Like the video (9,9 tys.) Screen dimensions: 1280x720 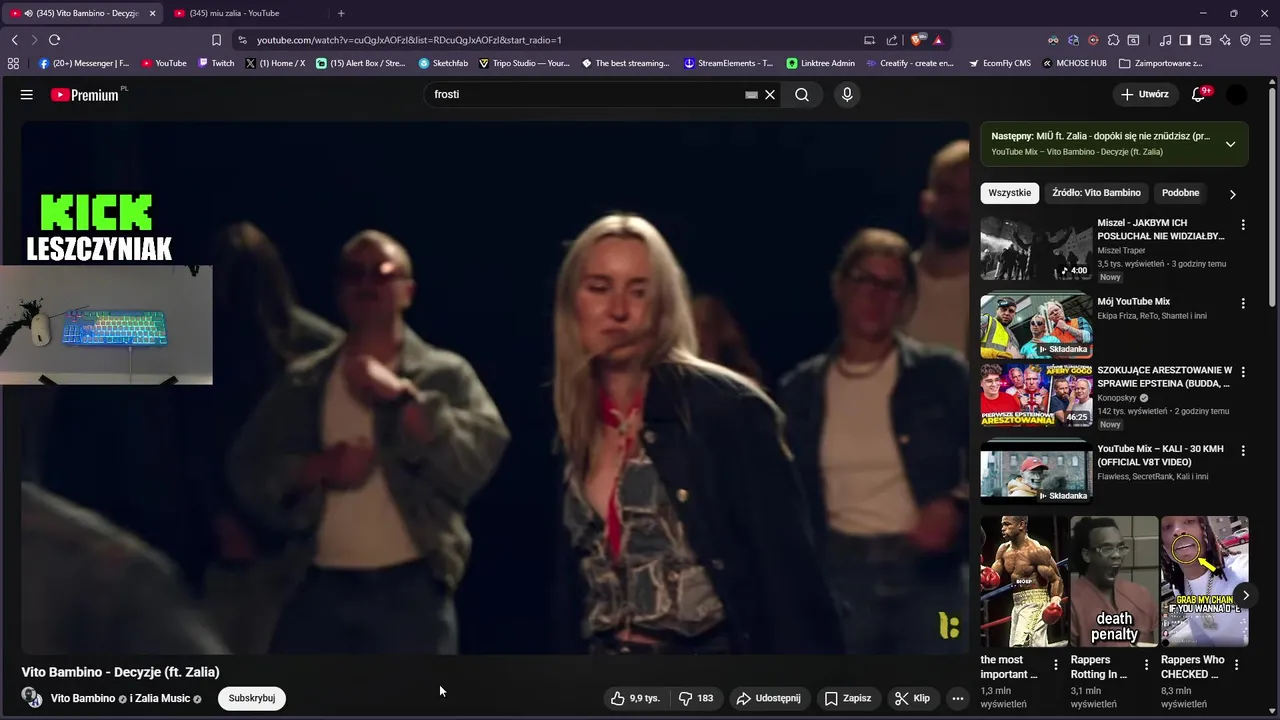(x=635, y=698)
